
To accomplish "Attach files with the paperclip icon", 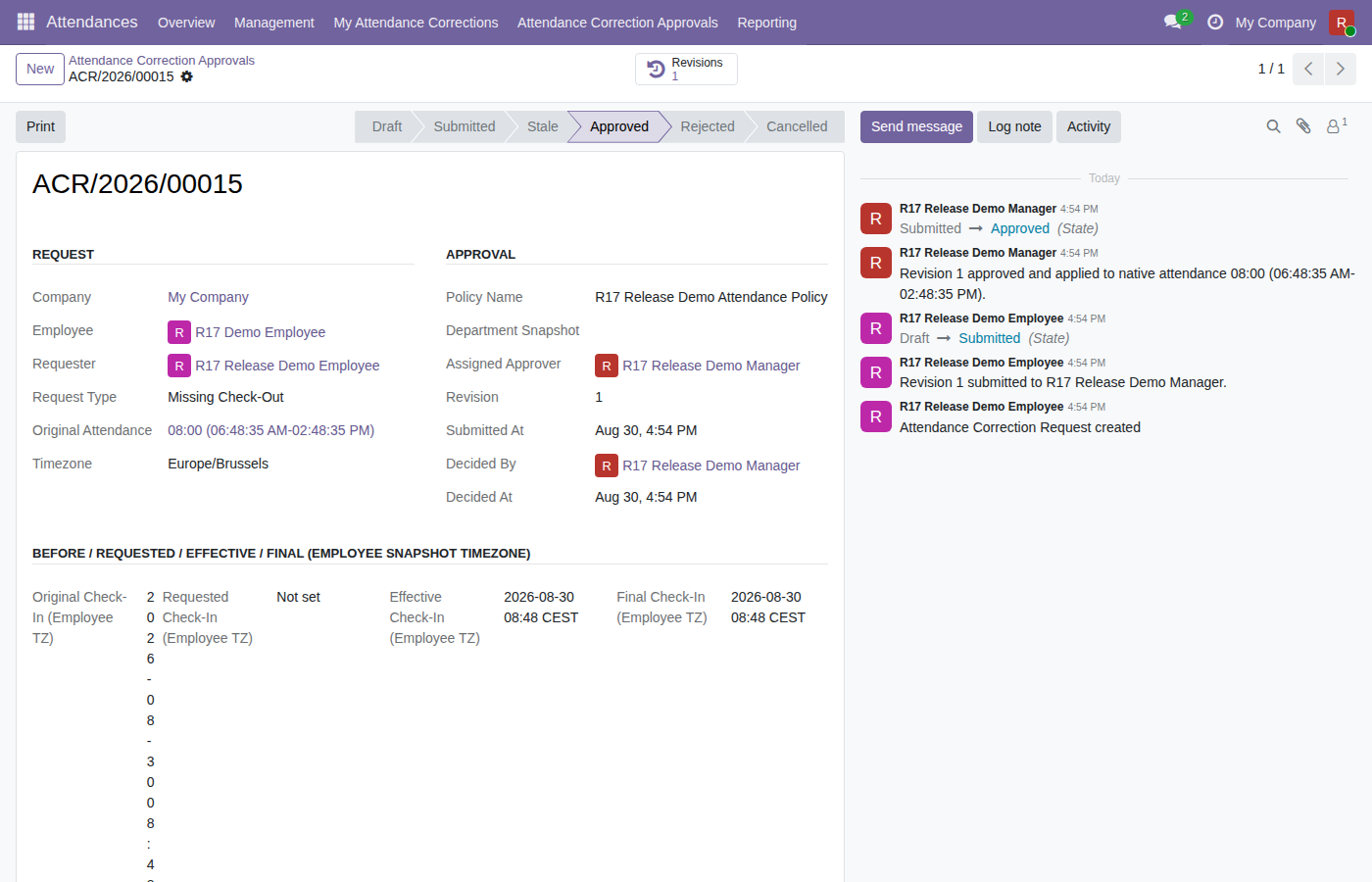I will pos(1303,126).
